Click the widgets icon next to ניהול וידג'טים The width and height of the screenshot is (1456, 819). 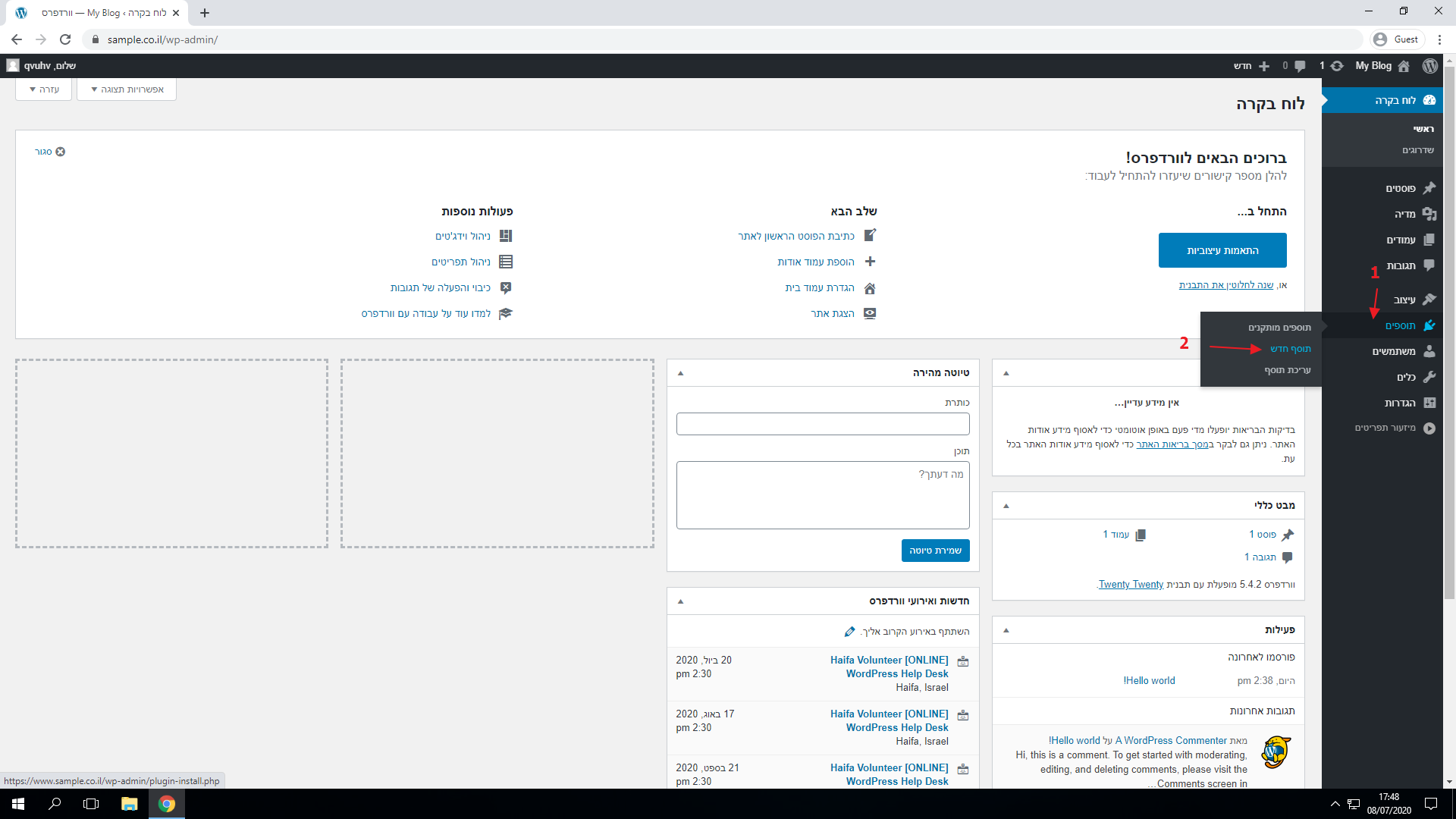tap(506, 236)
